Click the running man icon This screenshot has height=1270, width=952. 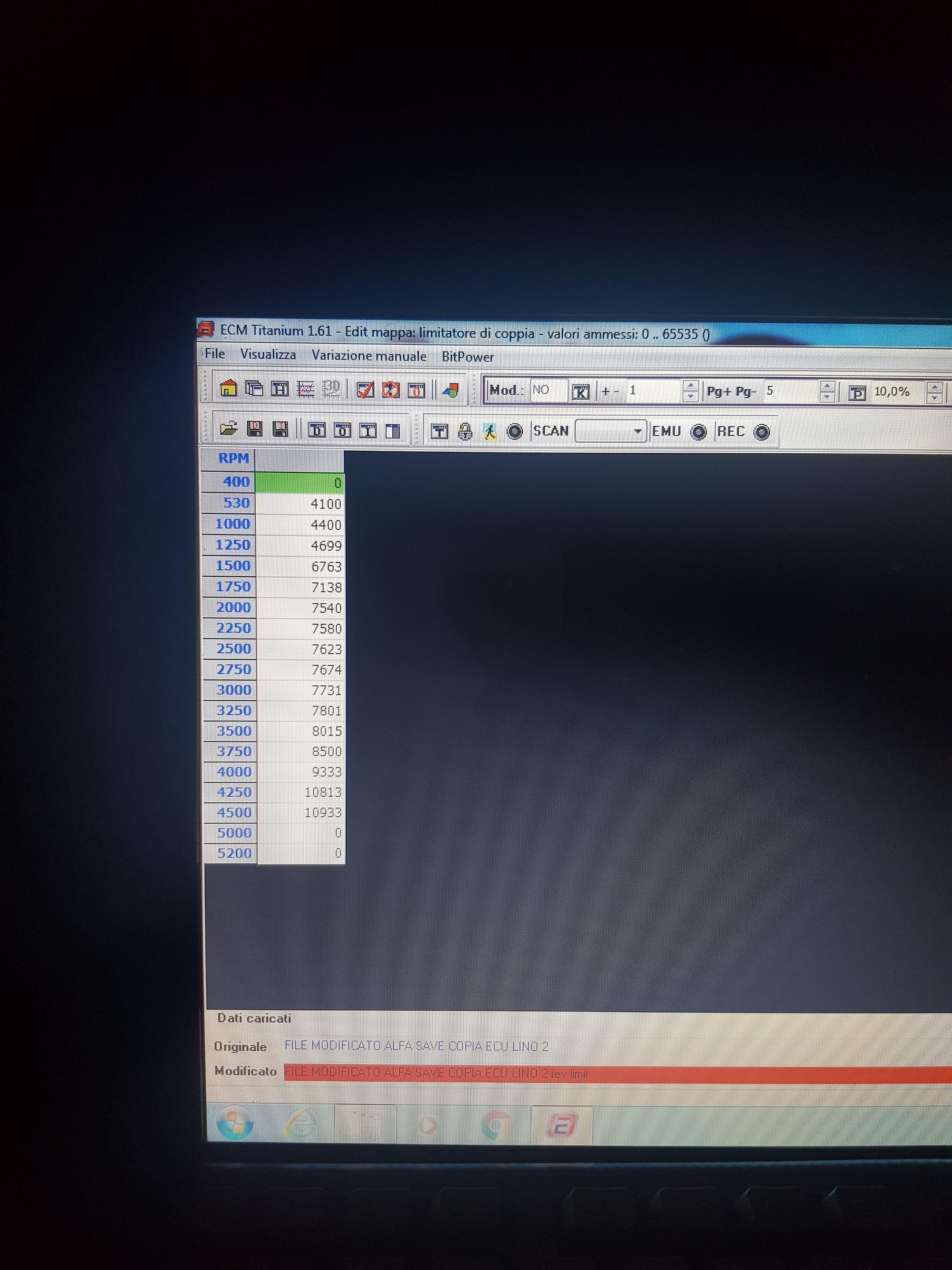pos(490,432)
